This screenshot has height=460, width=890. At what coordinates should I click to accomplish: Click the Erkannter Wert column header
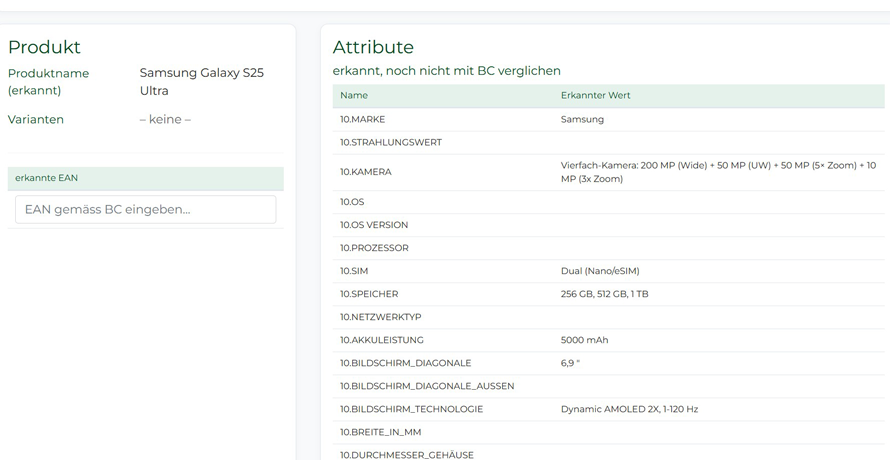point(595,96)
